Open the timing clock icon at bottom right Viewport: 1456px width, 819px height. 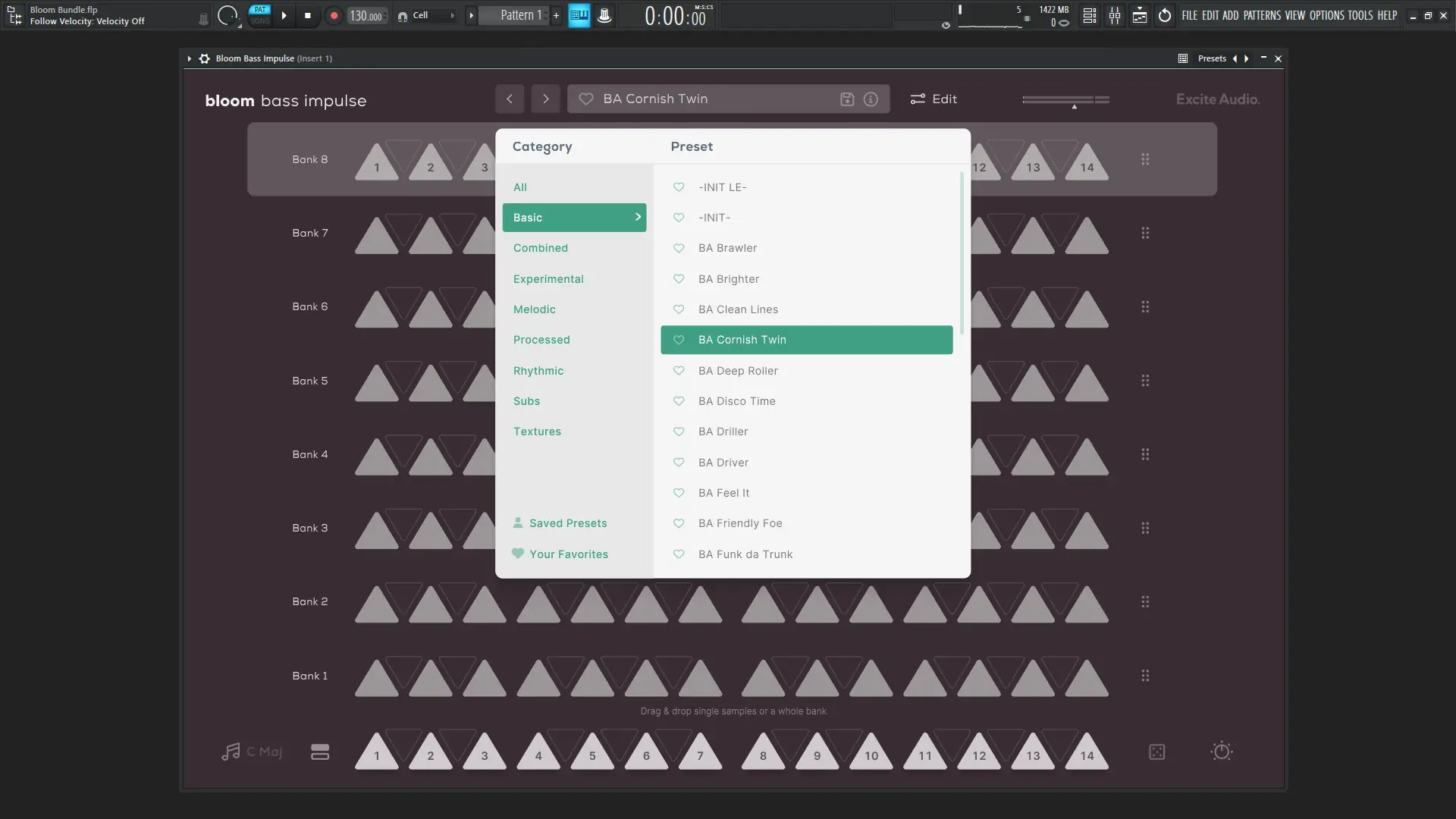click(1221, 752)
